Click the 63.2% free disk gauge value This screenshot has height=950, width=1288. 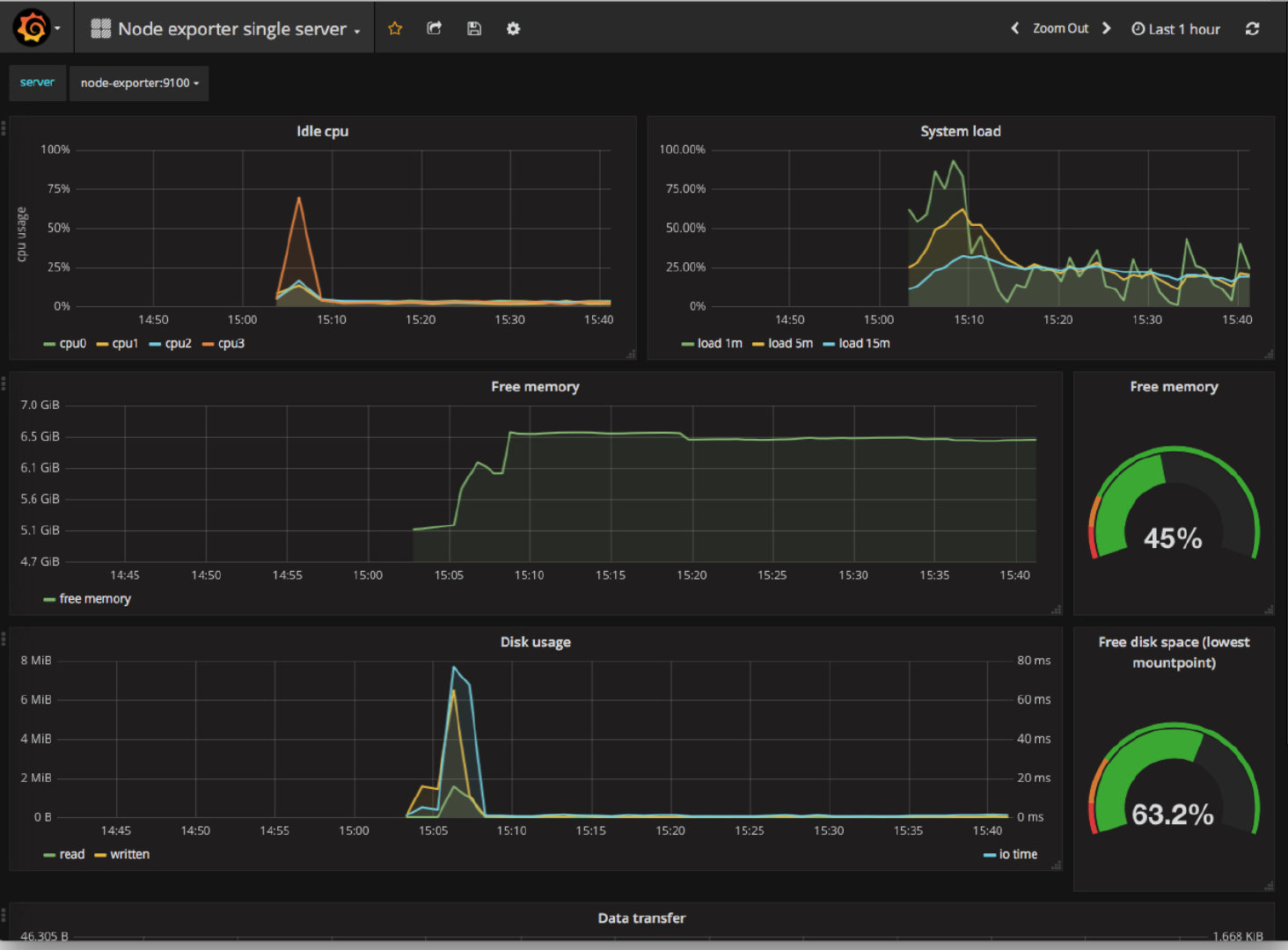(x=1173, y=814)
